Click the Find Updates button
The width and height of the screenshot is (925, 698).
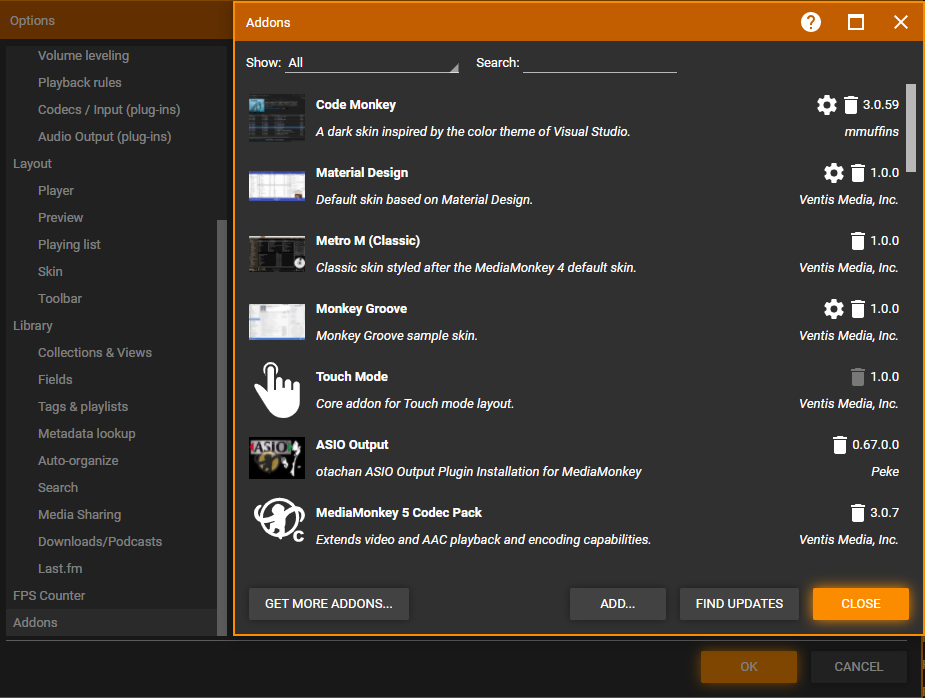[x=739, y=604]
